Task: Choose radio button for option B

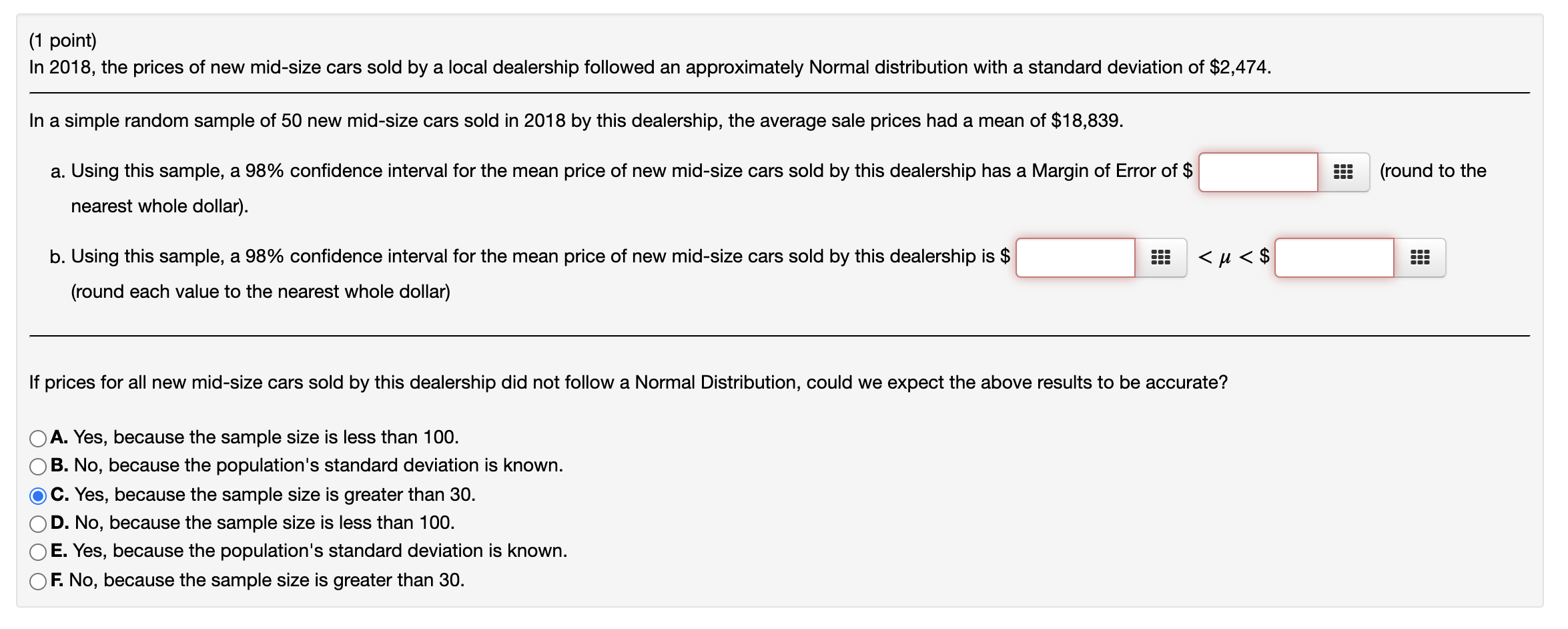Action: click(38, 466)
